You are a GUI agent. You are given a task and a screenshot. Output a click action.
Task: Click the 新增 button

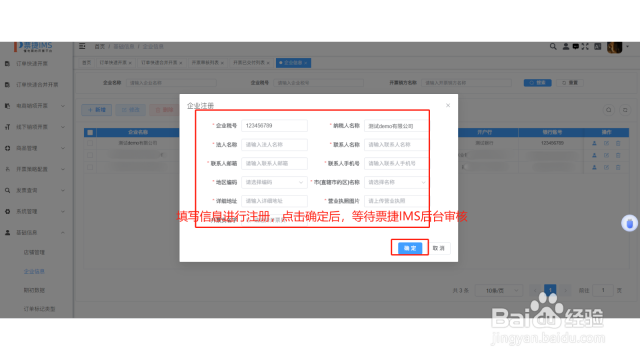(x=97, y=110)
